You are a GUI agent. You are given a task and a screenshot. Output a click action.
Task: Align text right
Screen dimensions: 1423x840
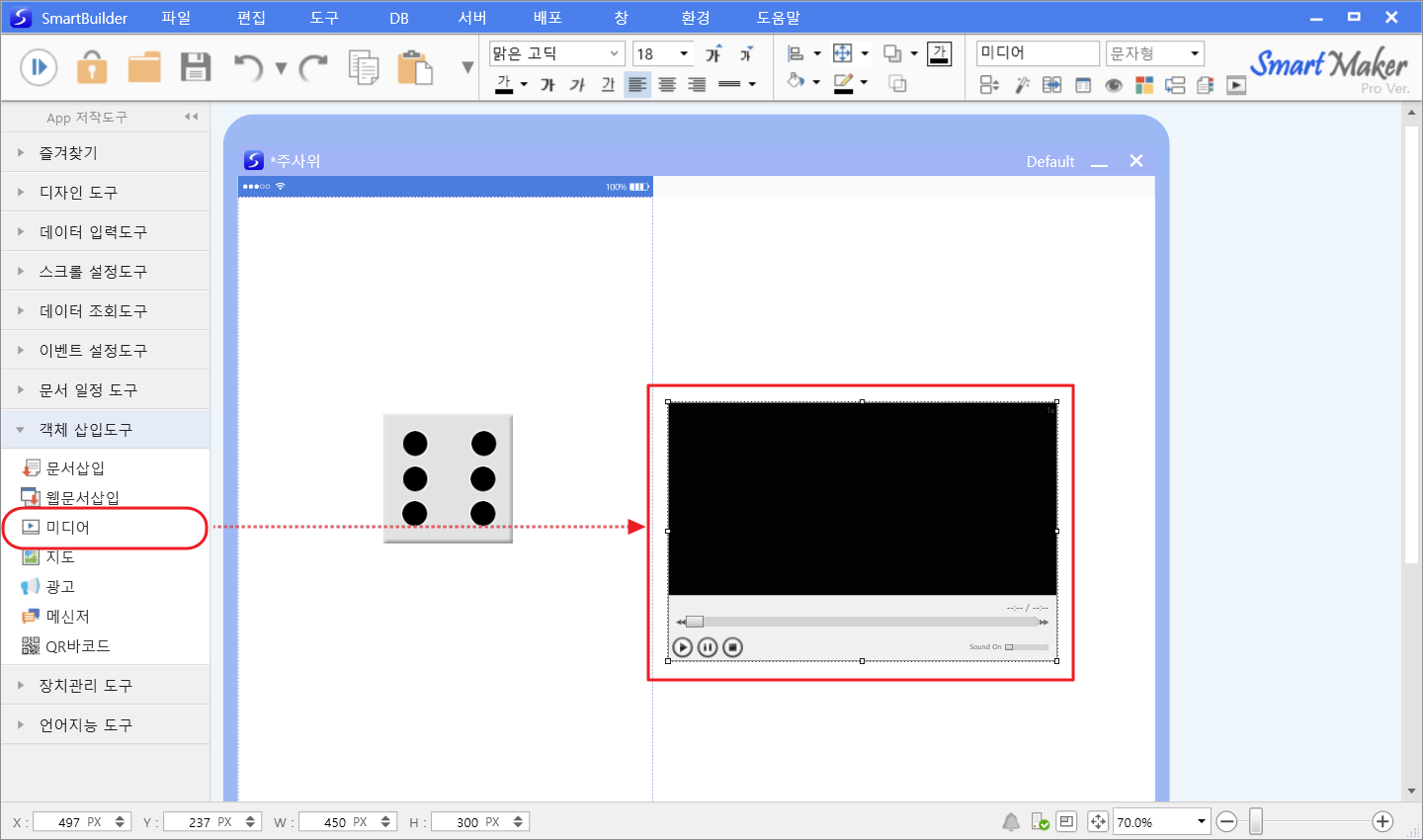[697, 85]
